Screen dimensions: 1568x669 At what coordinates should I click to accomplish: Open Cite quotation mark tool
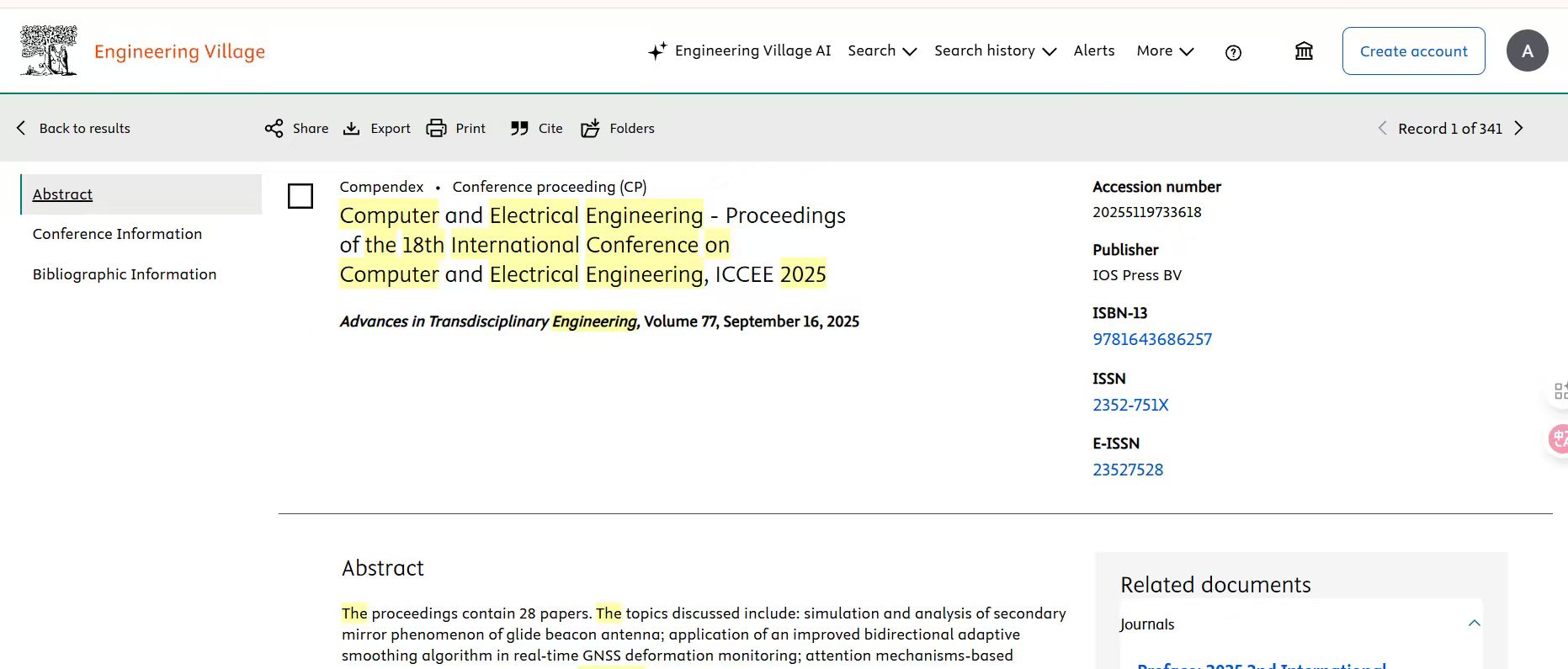519,128
